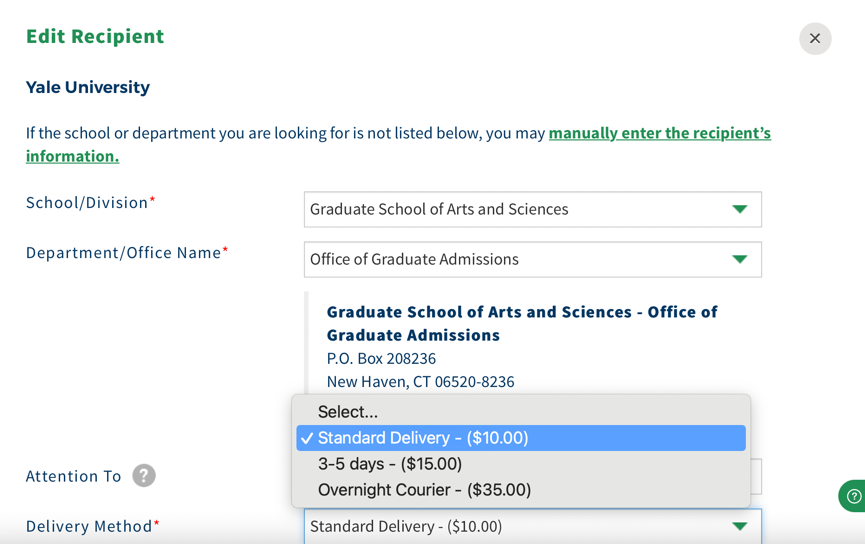
Task: Choose Overnight Courier ($35.00) delivery
Action: (x=424, y=490)
